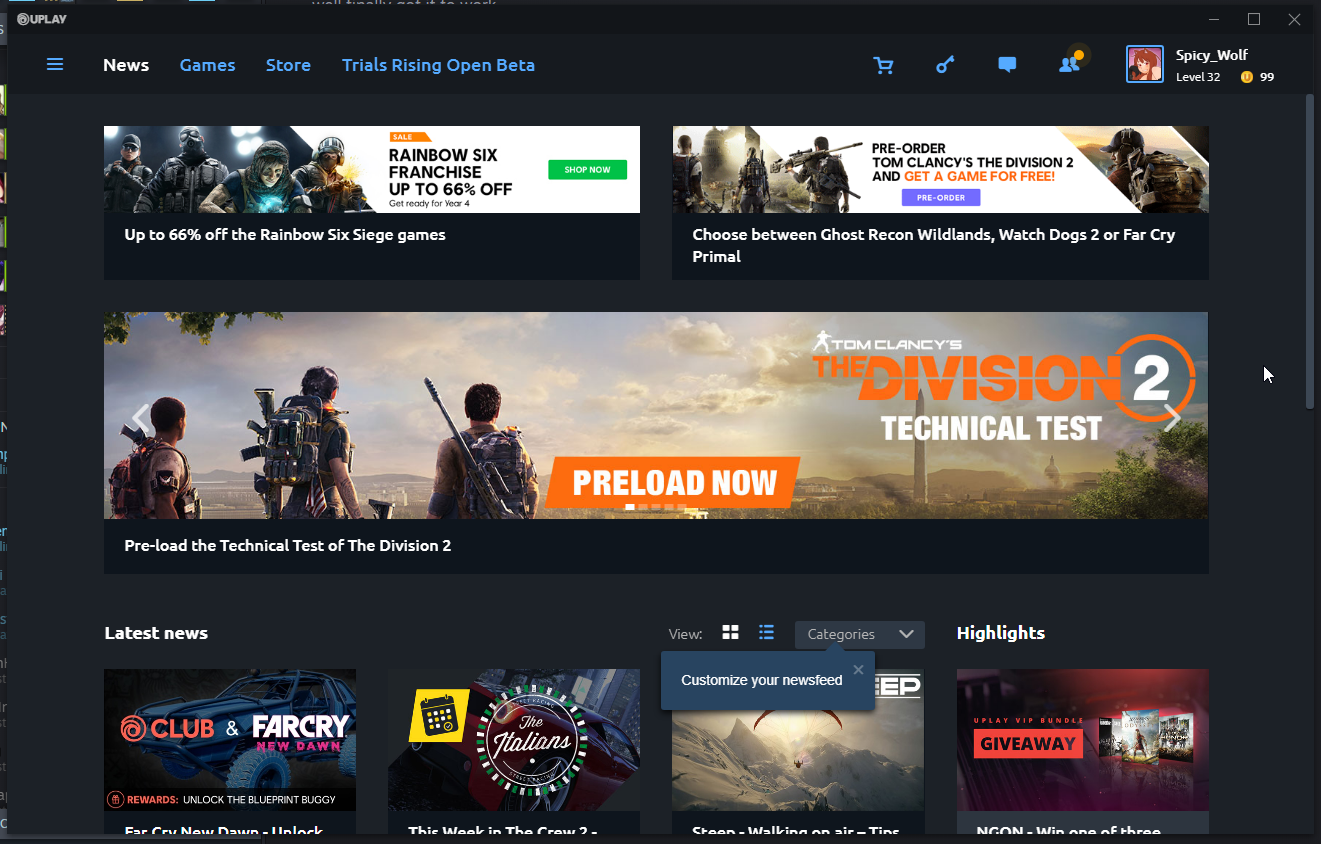Click the "Spicy_Wolf" username
Screen dimensions: 1321x844
1212,55
